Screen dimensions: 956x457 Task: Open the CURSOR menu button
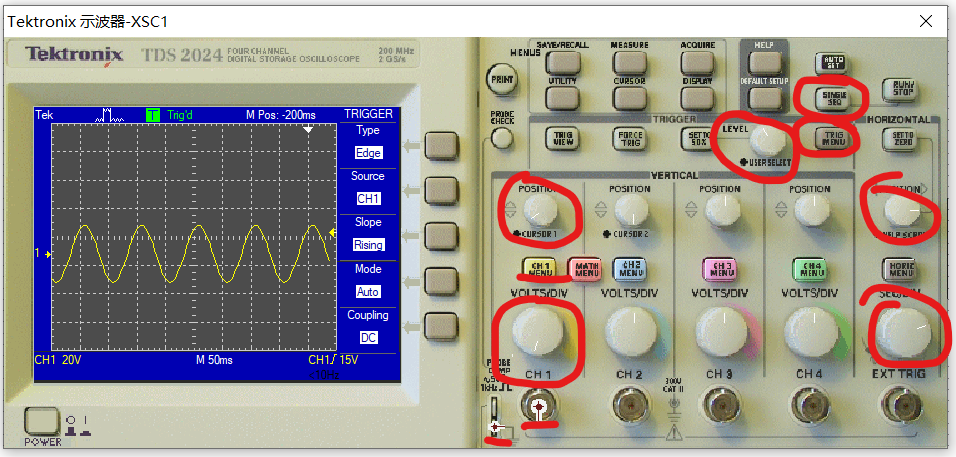click(629, 97)
